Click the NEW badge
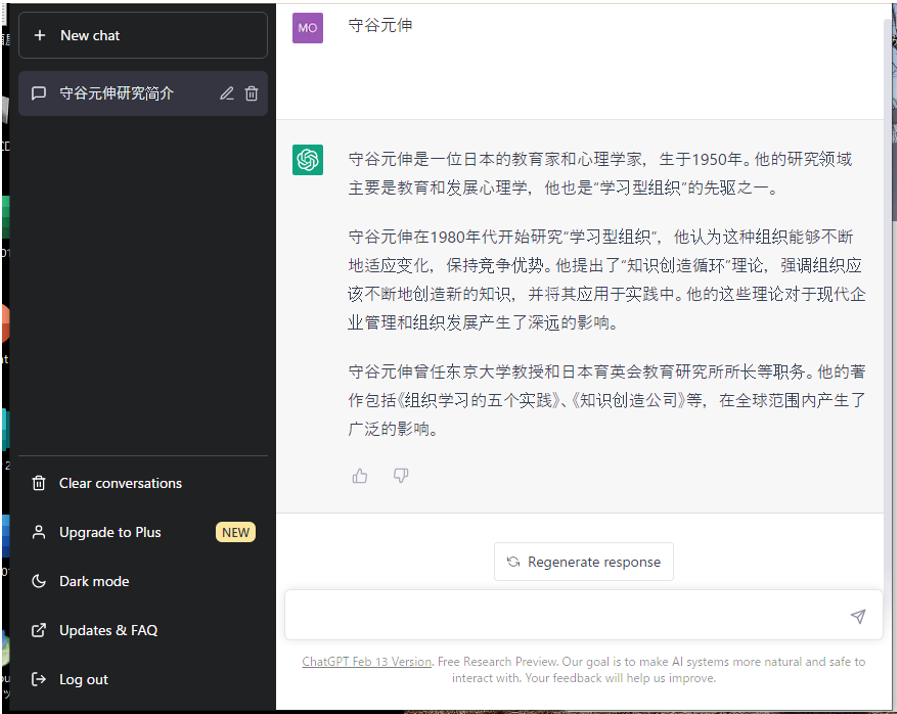Screen dimensions: 897x714 pyautogui.click(x=236, y=533)
